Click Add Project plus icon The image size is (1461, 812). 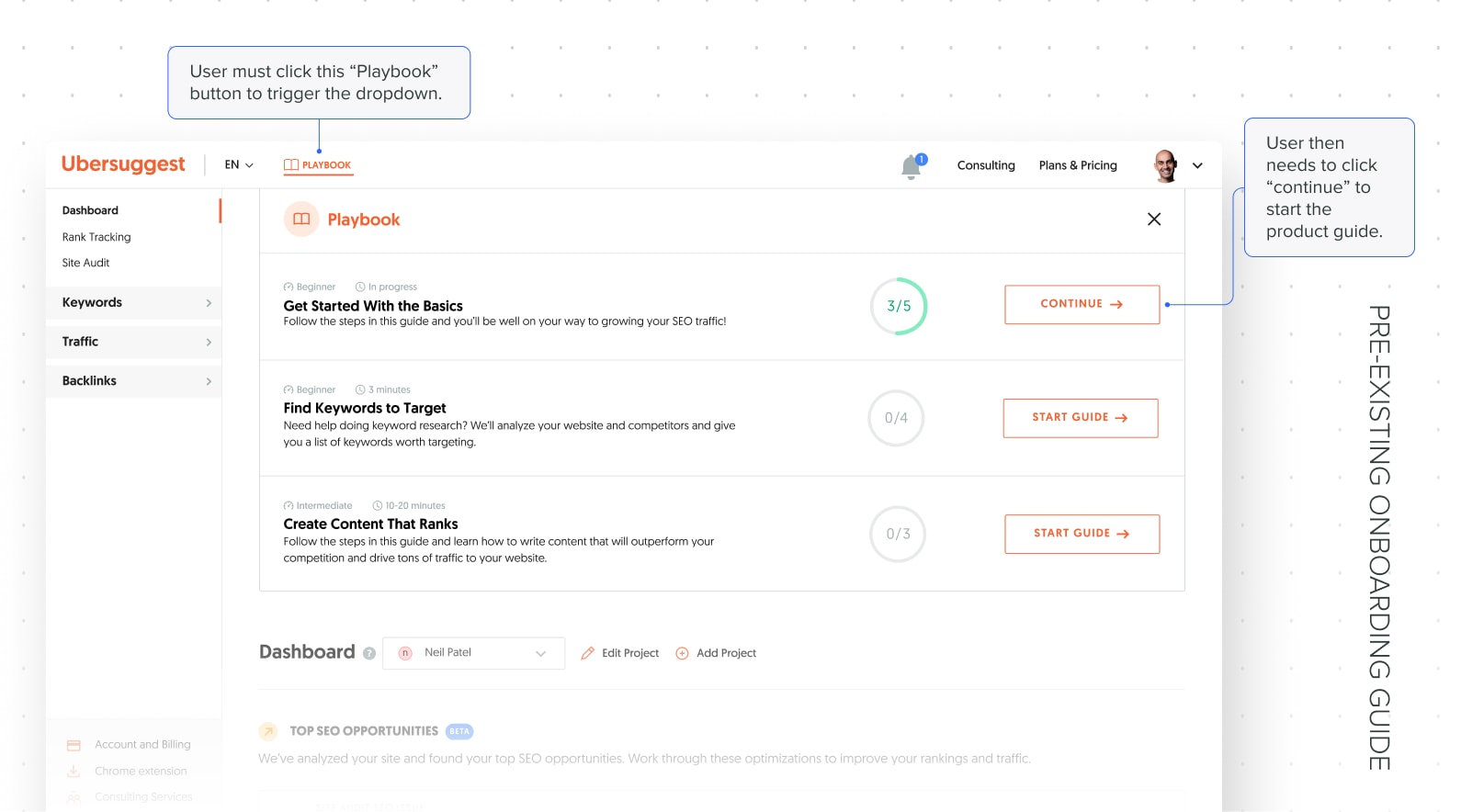[x=682, y=654]
